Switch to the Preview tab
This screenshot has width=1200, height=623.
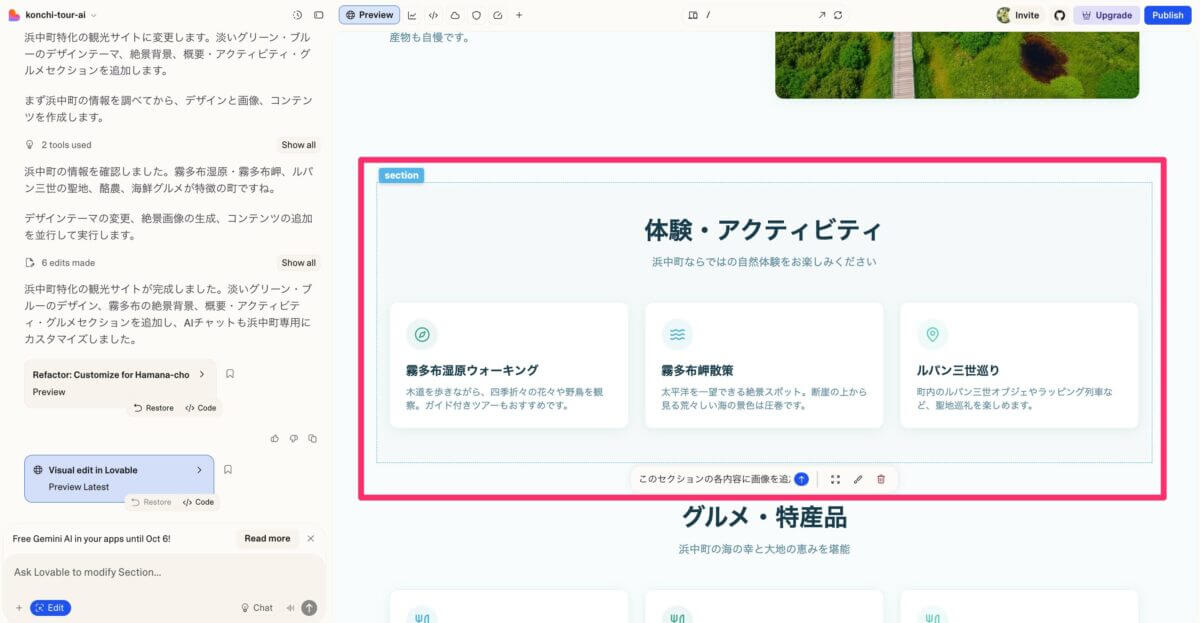pos(369,15)
